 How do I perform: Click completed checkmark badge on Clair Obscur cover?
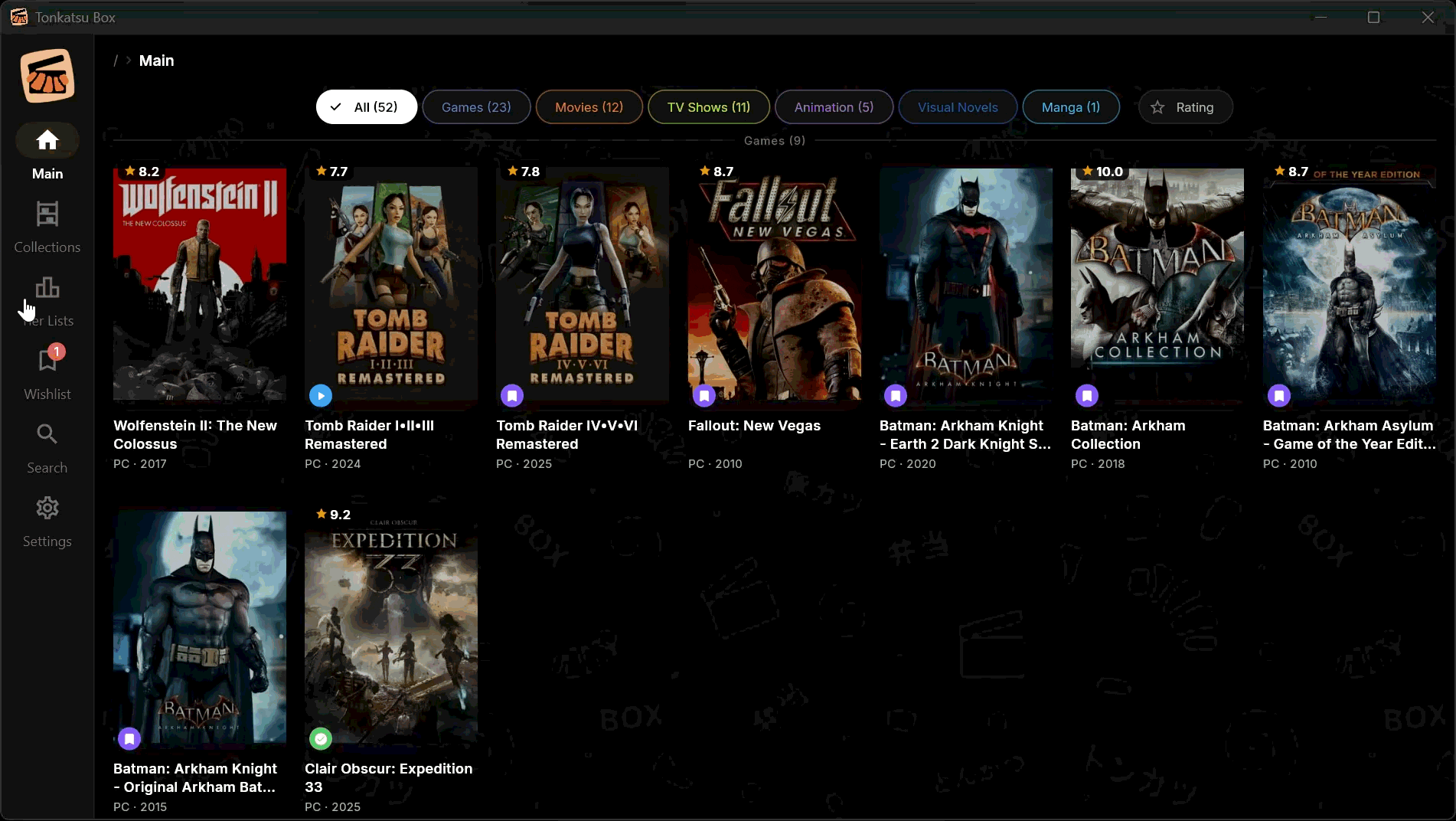tap(321, 739)
